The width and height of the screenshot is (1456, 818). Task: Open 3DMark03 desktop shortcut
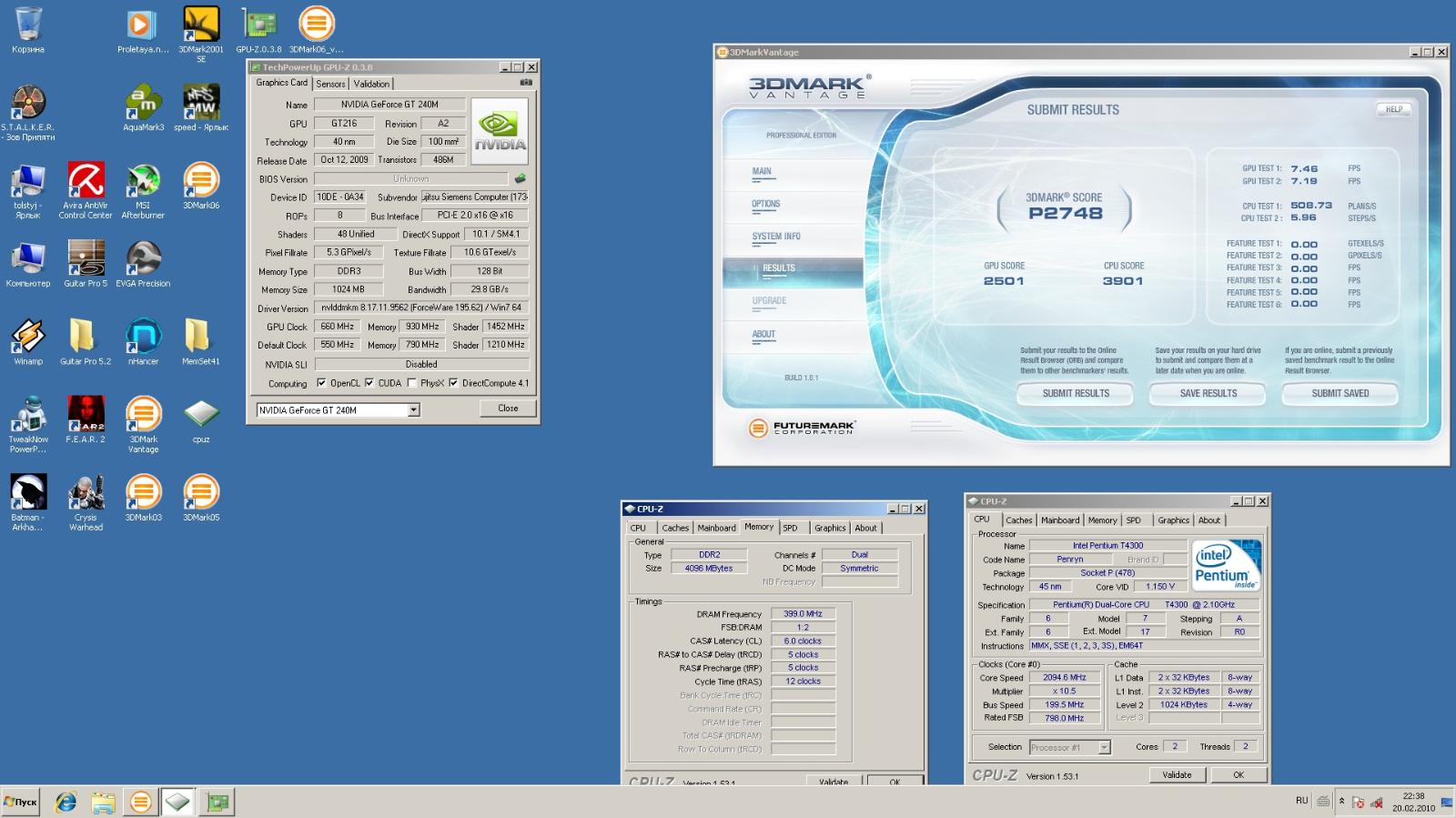(x=143, y=499)
